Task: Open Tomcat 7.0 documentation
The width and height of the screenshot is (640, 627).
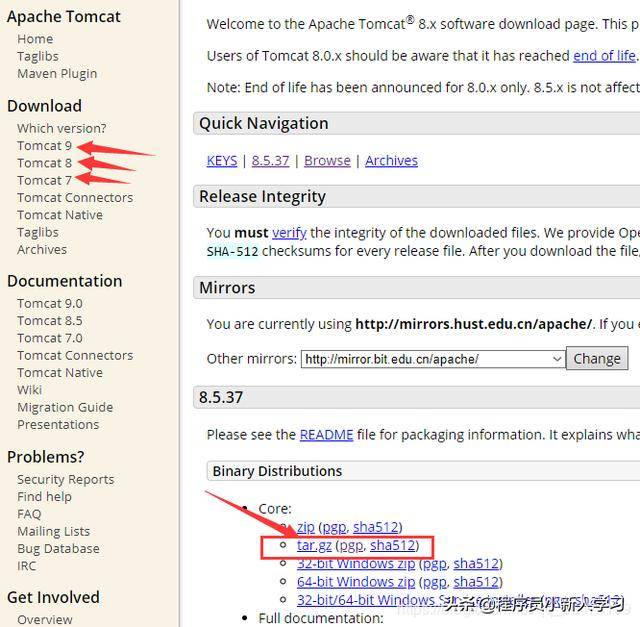Action: [x=50, y=338]
